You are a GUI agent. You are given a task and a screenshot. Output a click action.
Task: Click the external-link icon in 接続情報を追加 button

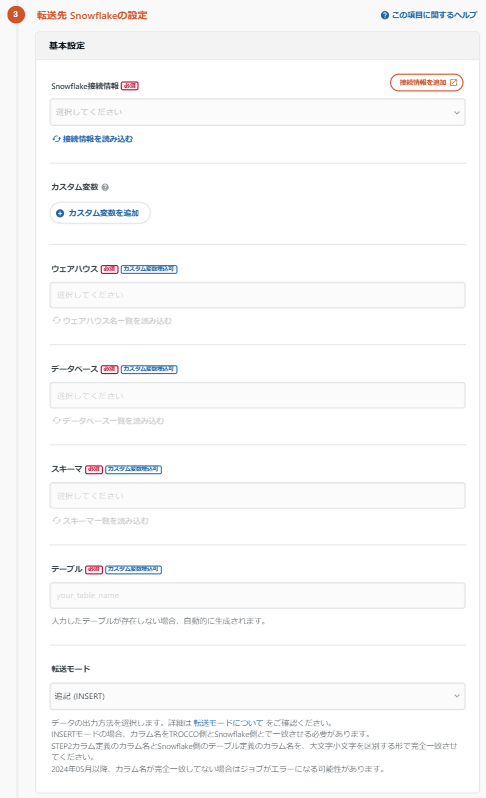453,82
